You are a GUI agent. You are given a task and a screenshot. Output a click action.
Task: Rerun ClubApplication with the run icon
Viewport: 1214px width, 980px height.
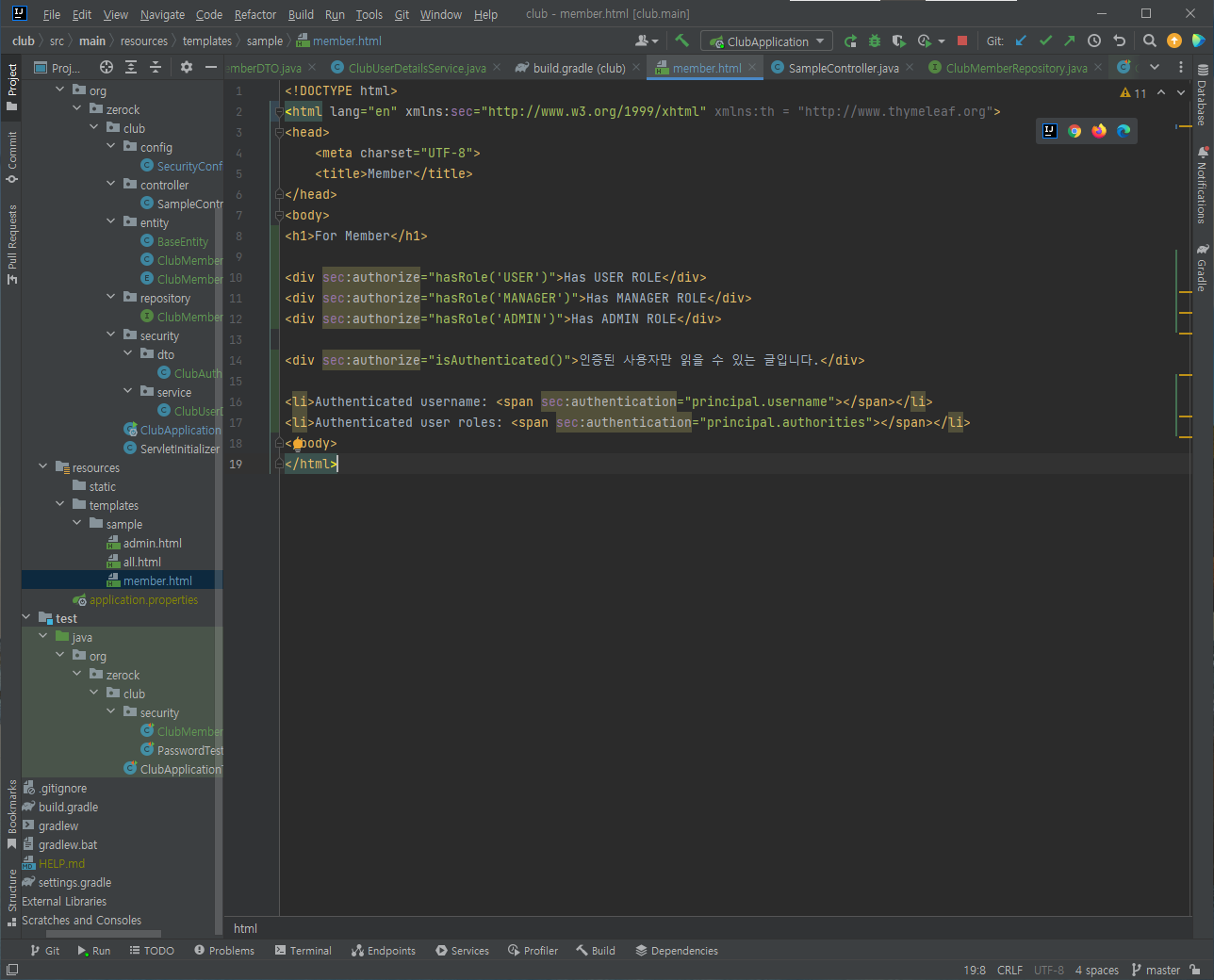pyautogui.click(x=850, y=41)
